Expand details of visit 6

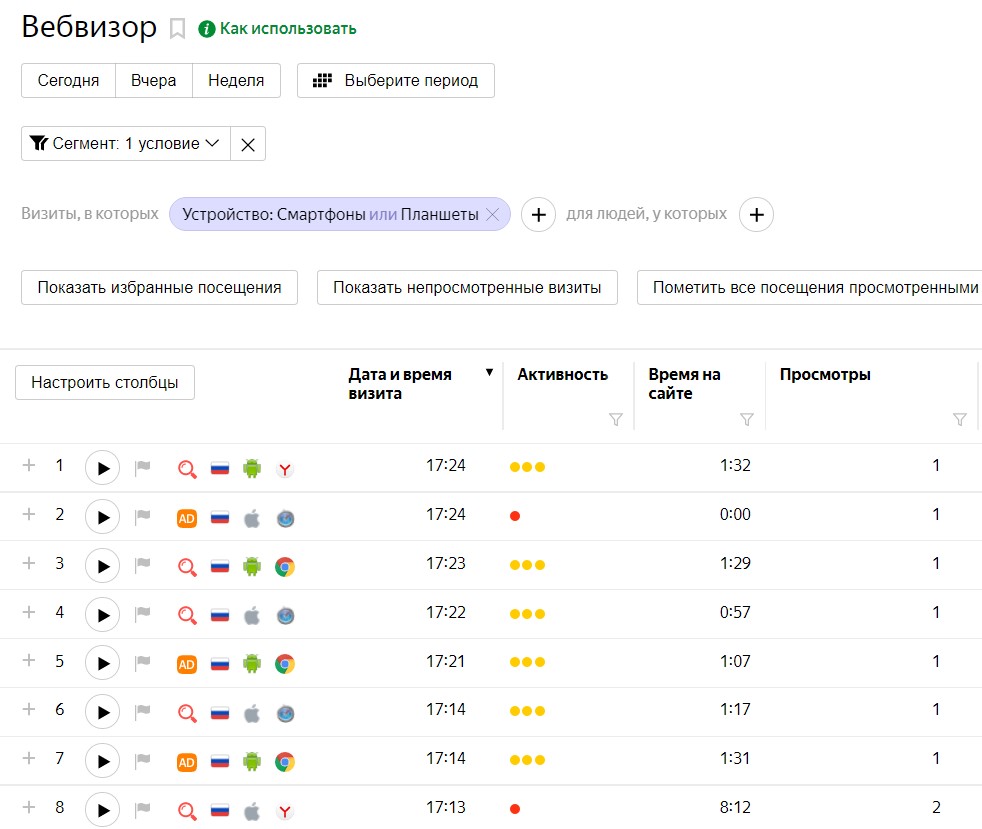[29, 709]
